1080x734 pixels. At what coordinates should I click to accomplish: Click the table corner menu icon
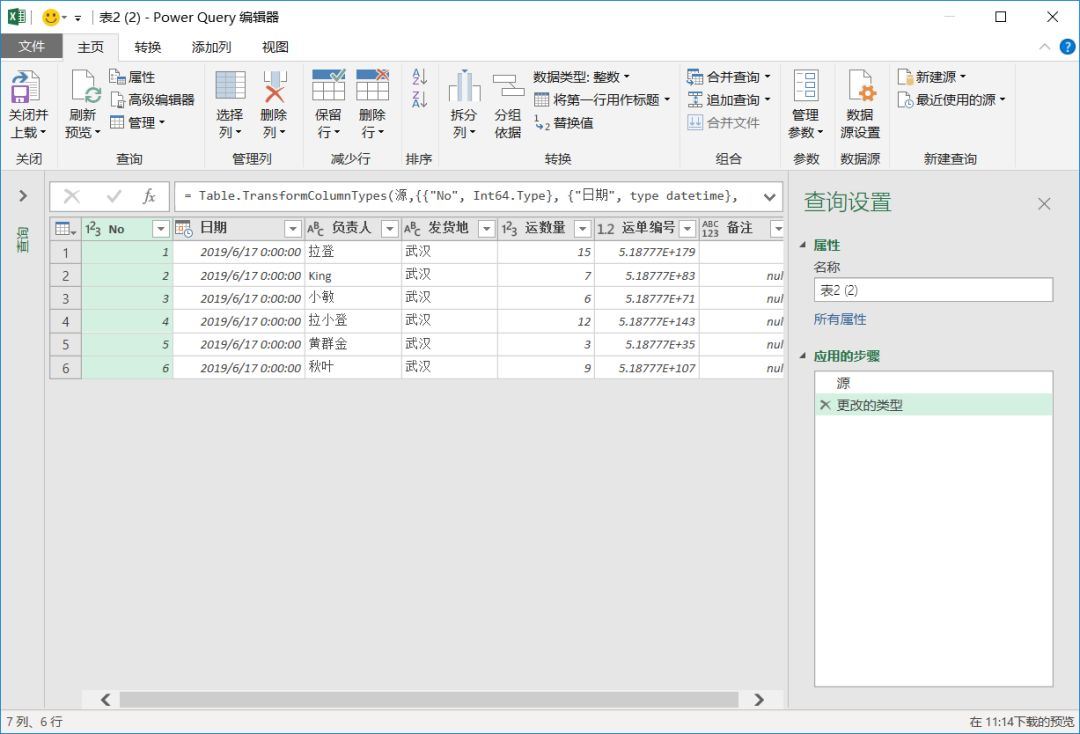[x=65, y=229]
